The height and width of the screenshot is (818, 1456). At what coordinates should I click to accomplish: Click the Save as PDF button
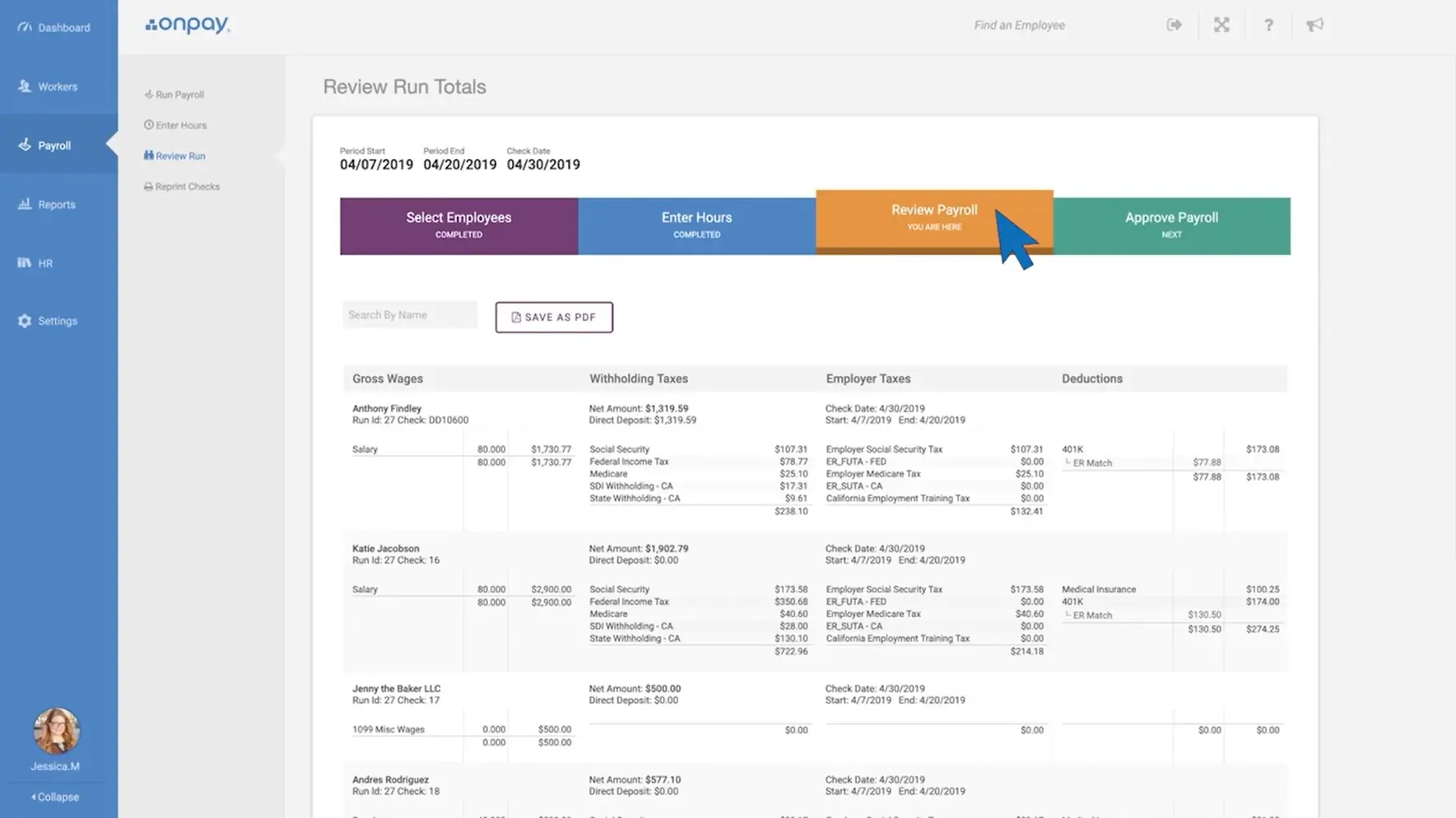[554, 317]
